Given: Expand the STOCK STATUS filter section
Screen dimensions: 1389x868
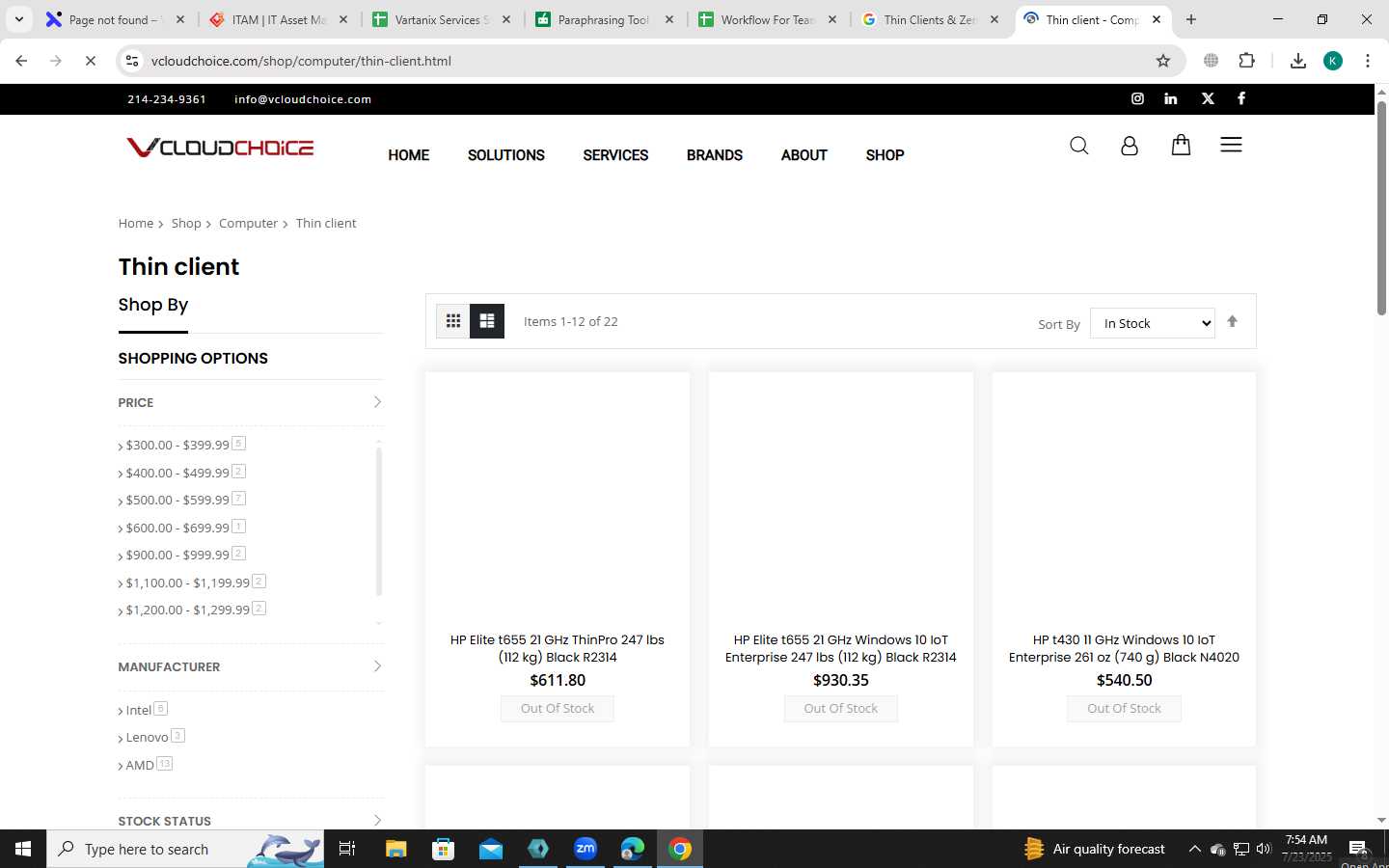Looking at the screenshot, I should coord(251,821).
